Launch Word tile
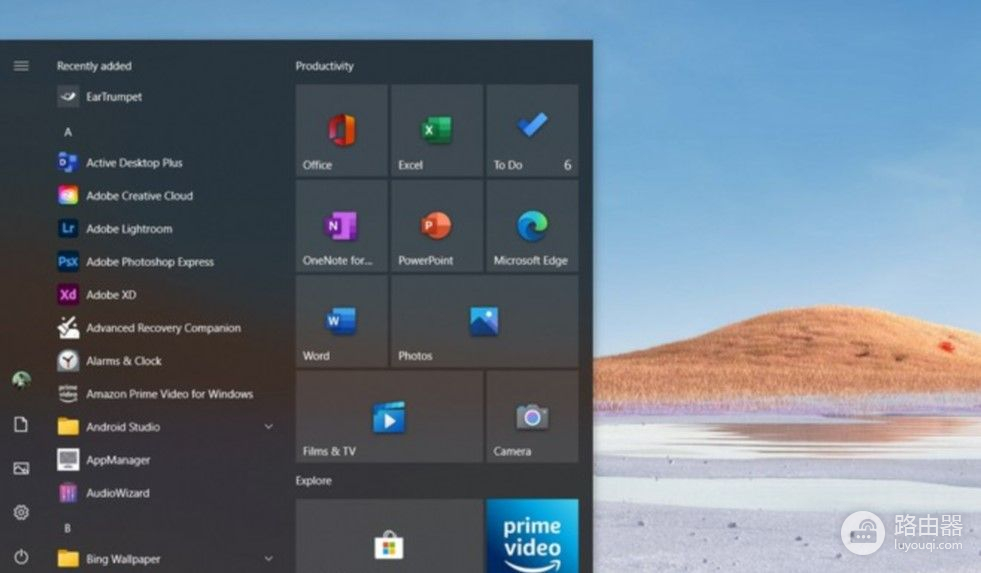The height and width of the screenshot is (573, 981). click(x=342, y=322)
